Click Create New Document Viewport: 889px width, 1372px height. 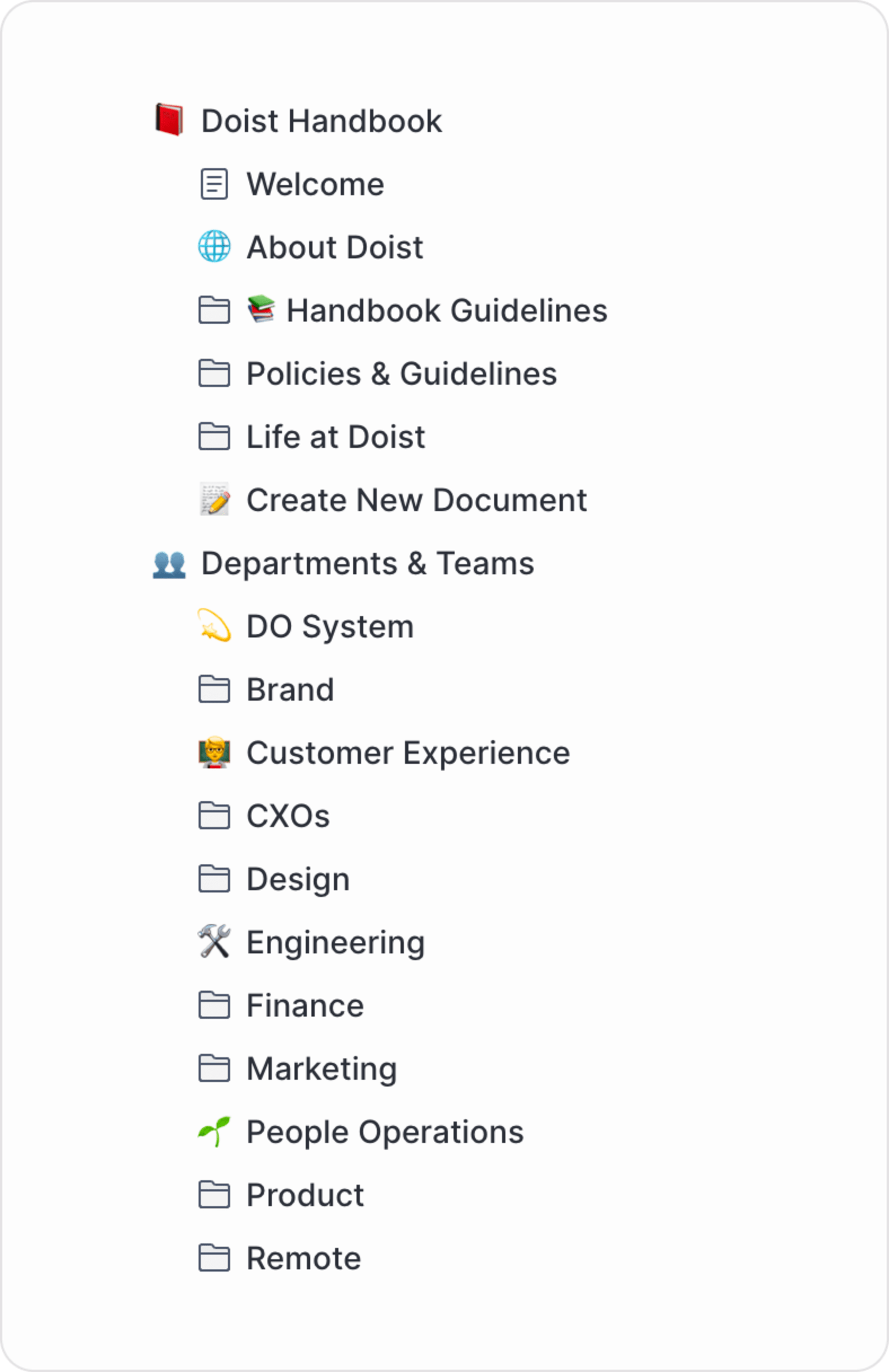pos(416,500)
